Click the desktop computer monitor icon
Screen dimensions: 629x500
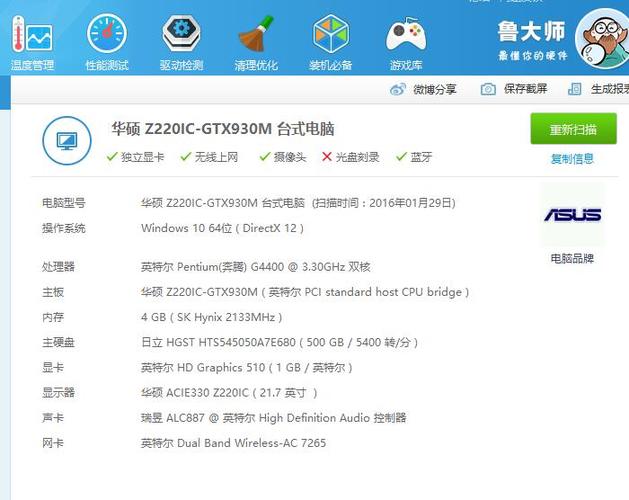coord(67,140)
